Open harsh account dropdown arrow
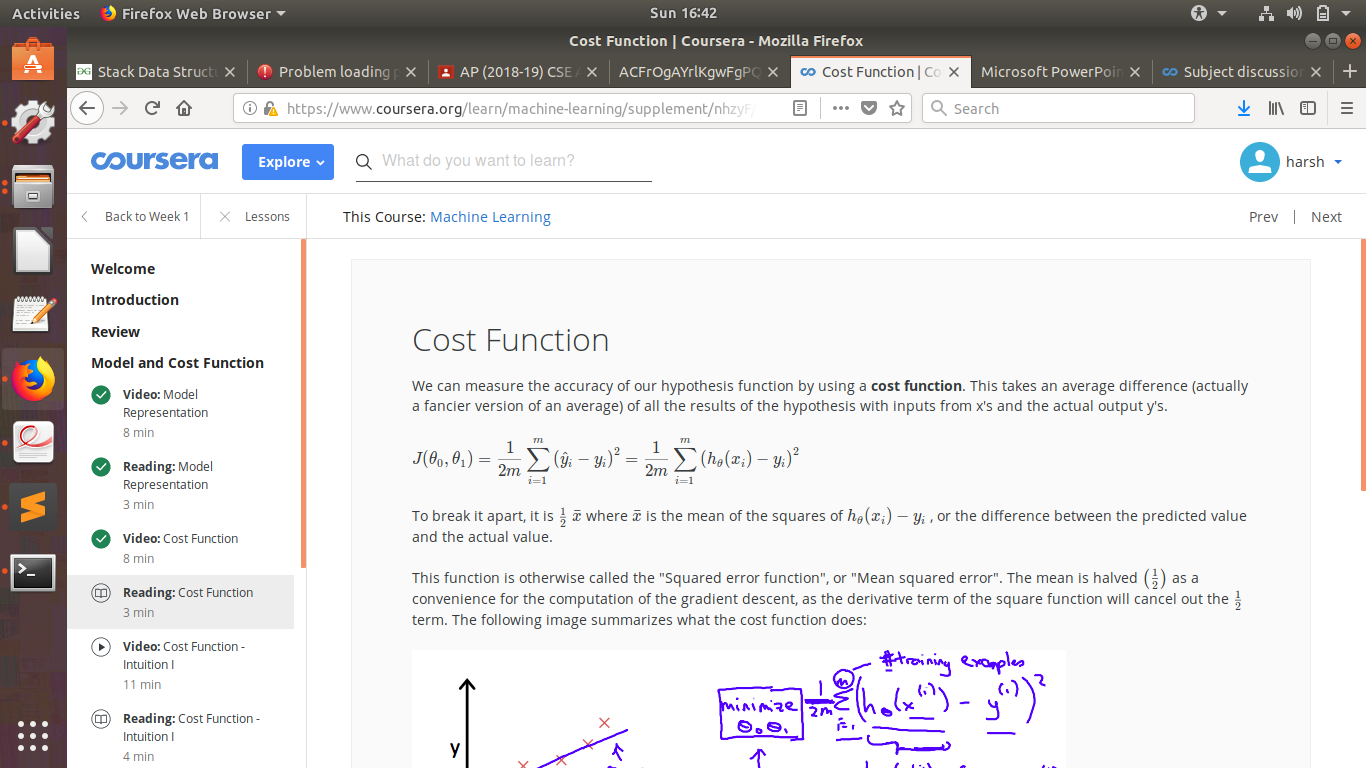1366x768 pixels. tap(1338, 162)
